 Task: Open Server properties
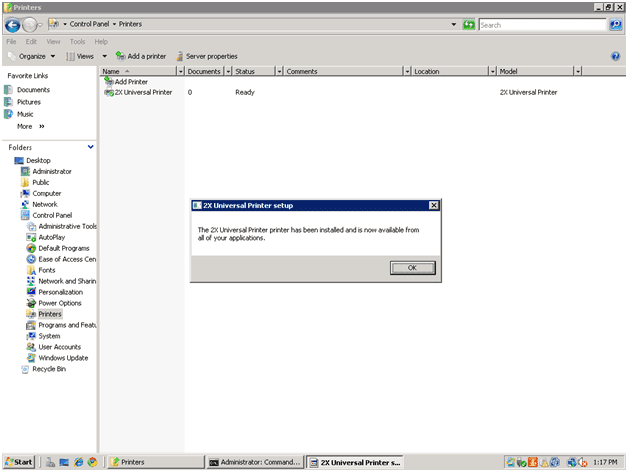coord(207,56)
